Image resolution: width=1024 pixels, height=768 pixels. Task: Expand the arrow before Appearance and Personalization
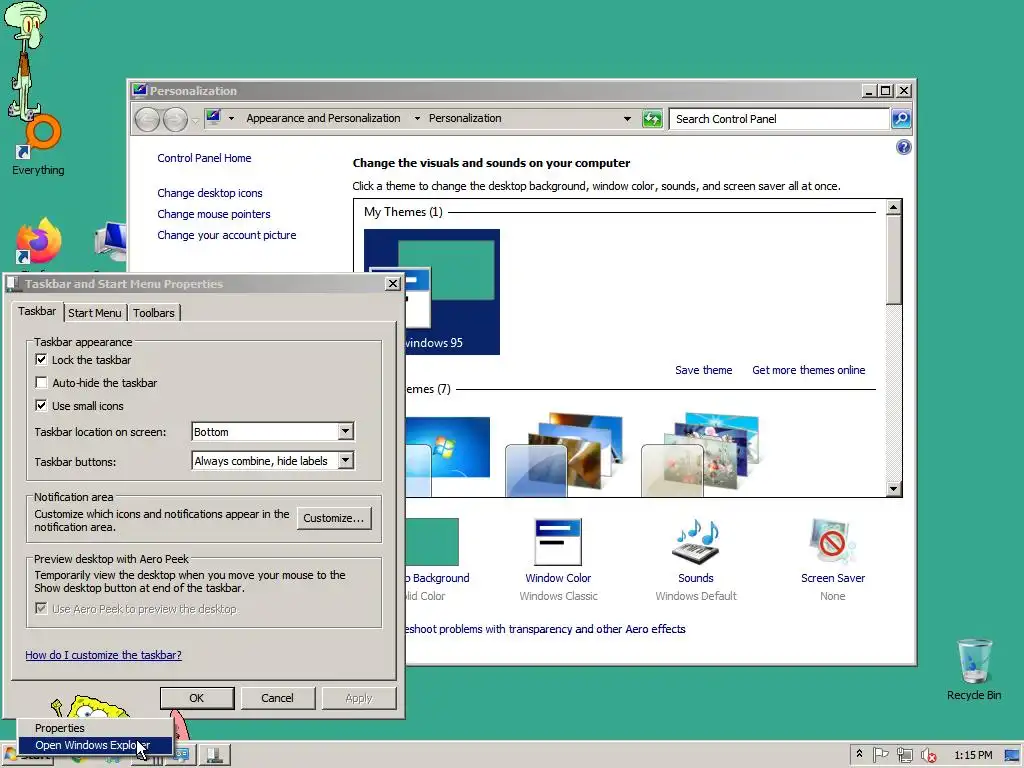231,118
